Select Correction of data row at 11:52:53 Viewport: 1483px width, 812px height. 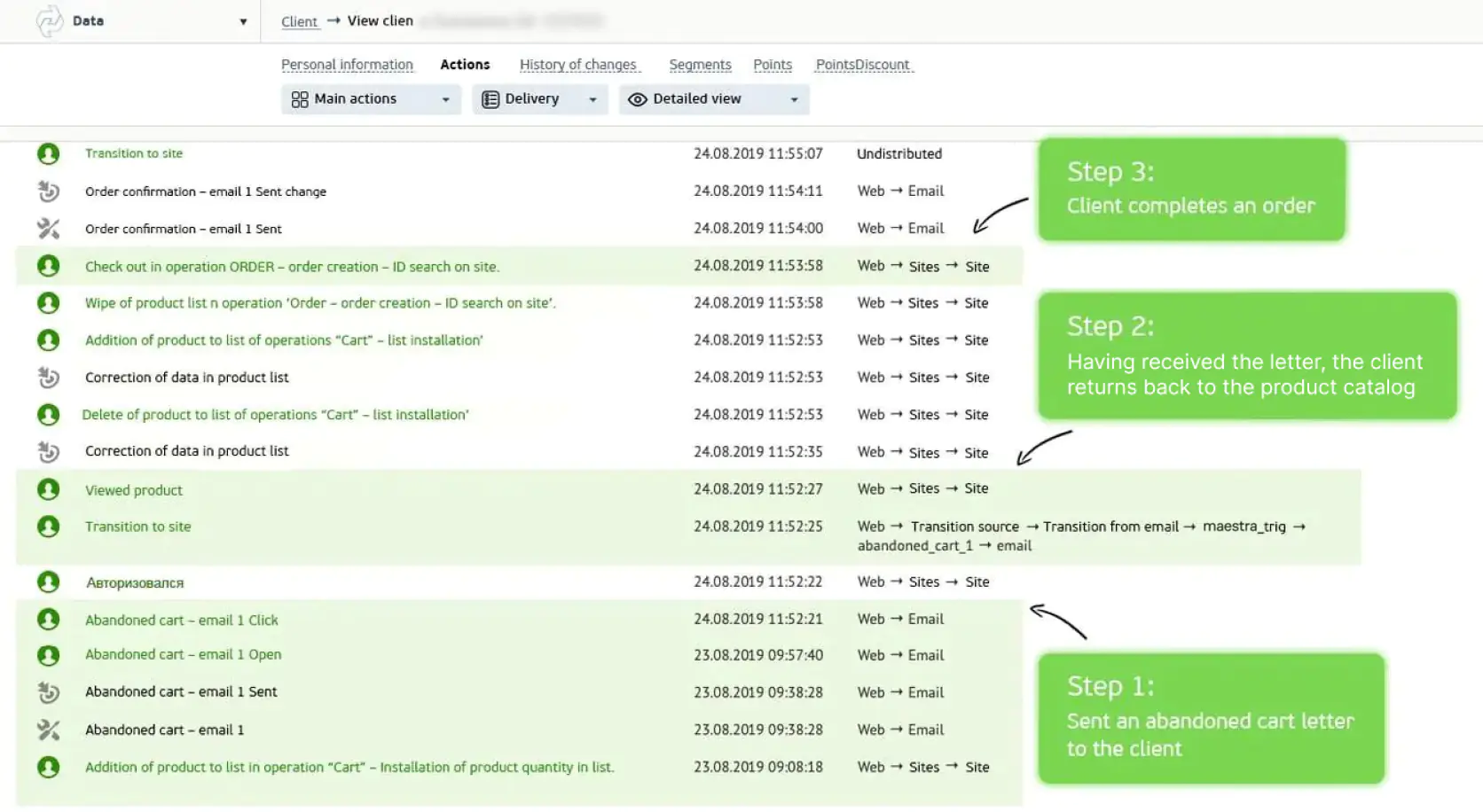click(187, 378)
